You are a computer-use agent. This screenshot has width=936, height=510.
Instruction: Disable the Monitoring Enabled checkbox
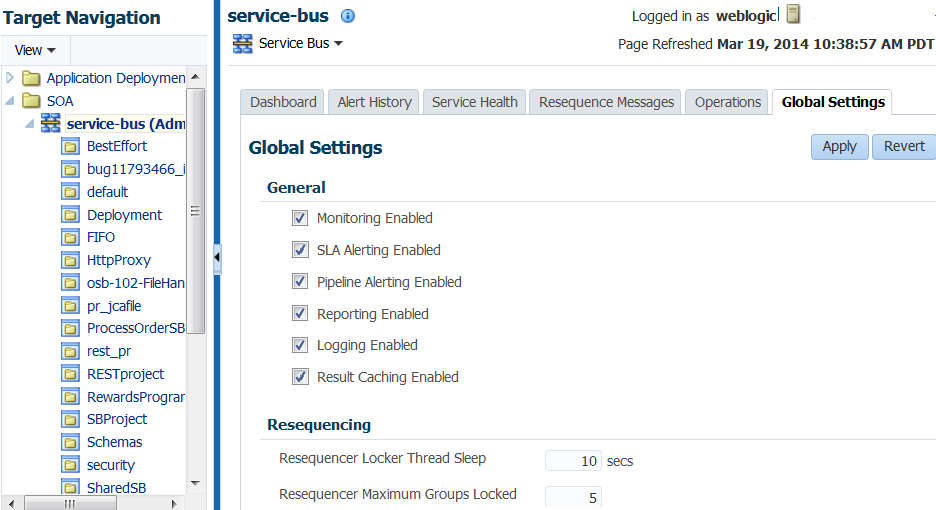(x=300, y=218)
